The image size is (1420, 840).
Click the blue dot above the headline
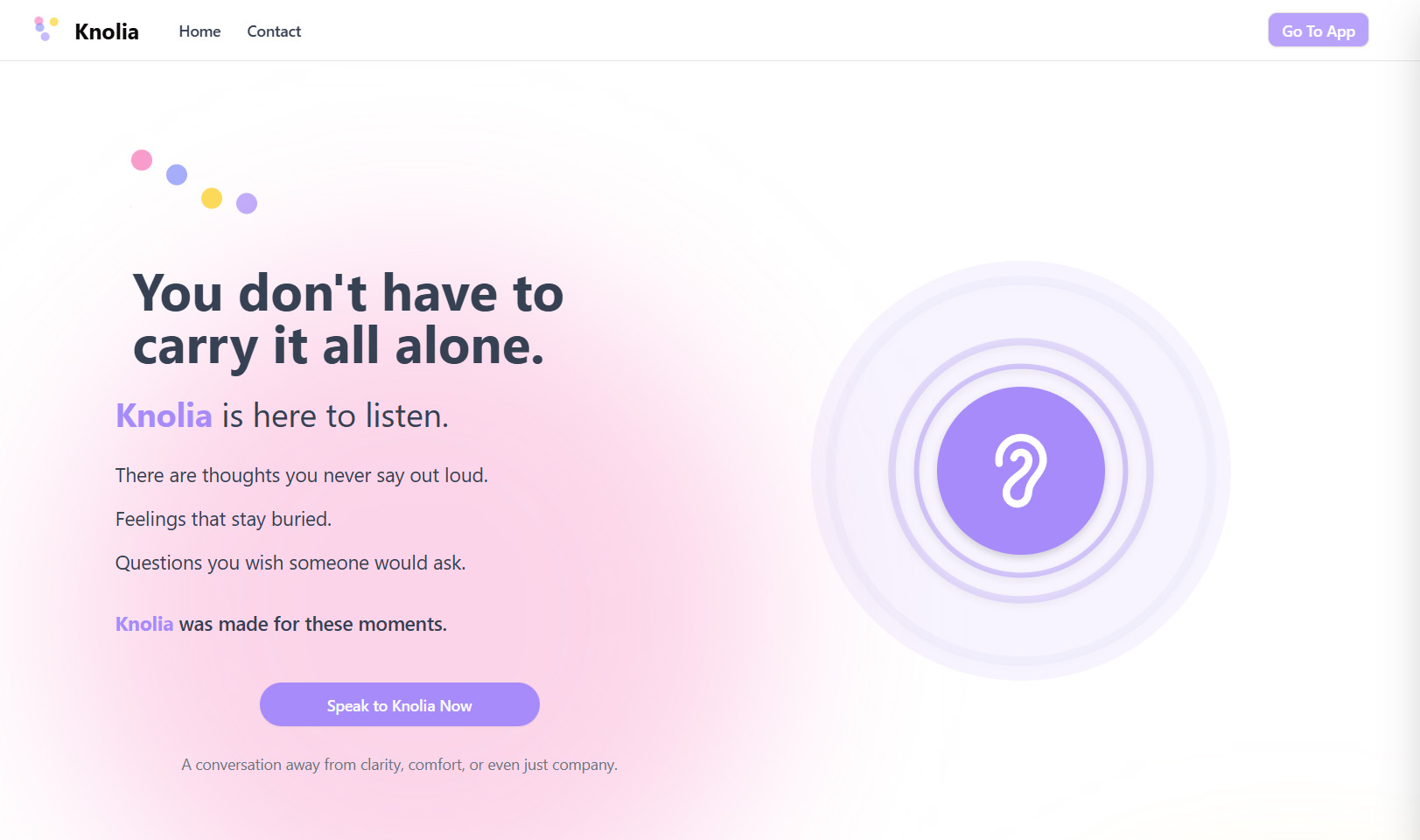click(x=177, y=175)
